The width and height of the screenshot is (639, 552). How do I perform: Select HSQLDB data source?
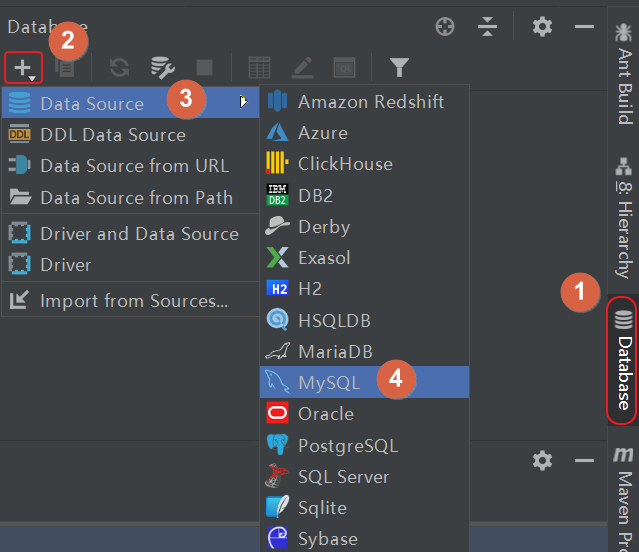(x=365, y=320)
